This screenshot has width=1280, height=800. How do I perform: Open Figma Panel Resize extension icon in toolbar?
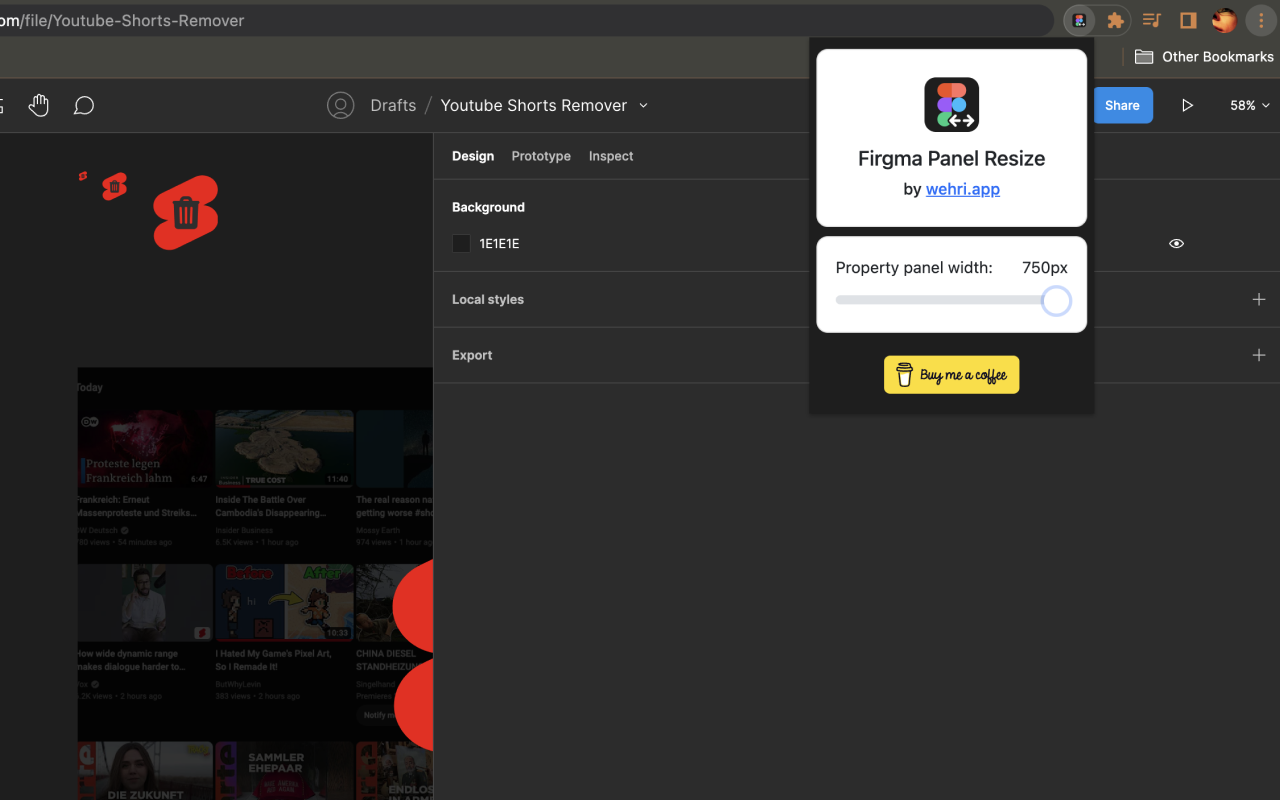point(1079,20)
